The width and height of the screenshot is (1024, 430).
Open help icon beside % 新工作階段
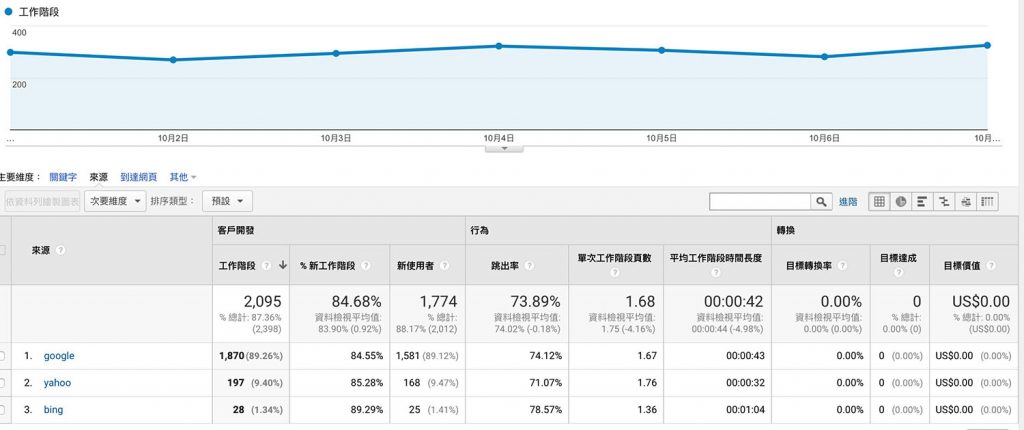365,265
